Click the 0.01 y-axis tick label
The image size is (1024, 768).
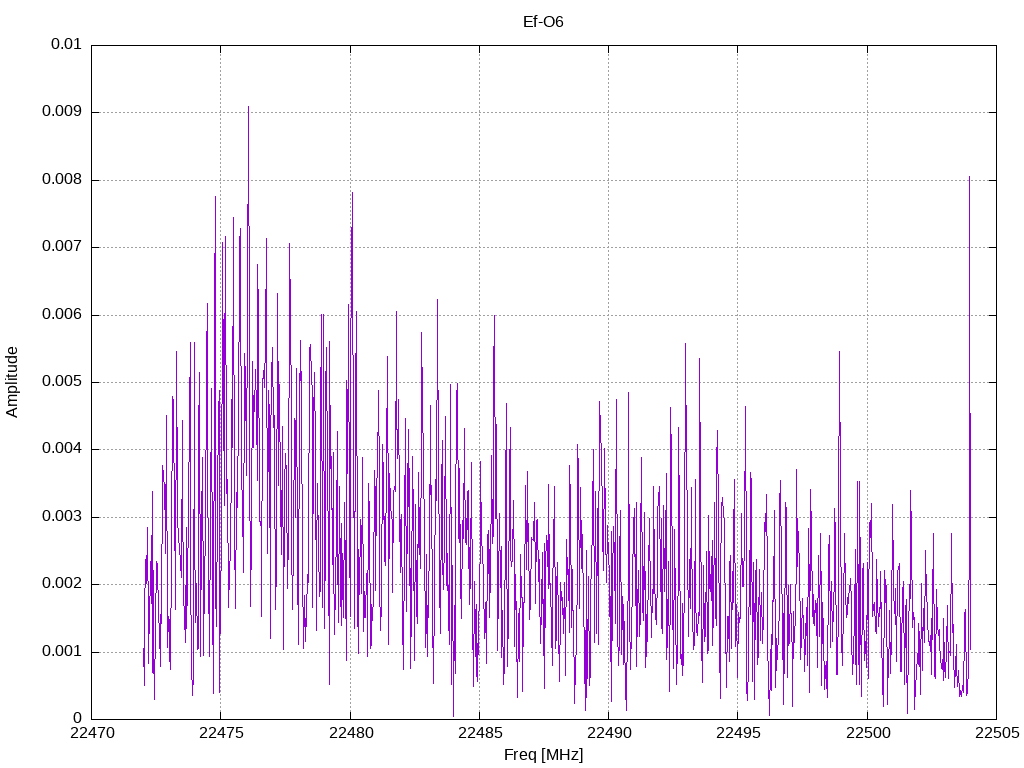tap(66, 44)
